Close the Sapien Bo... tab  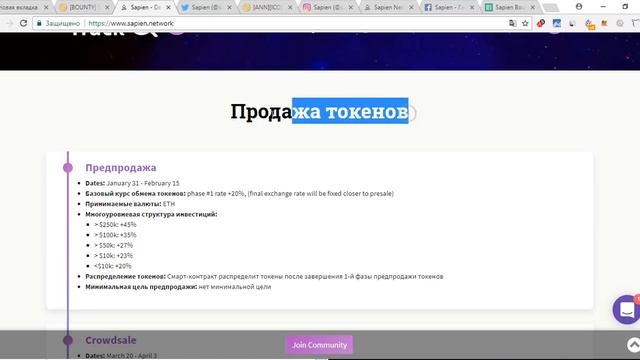click(x=533, y=7)
